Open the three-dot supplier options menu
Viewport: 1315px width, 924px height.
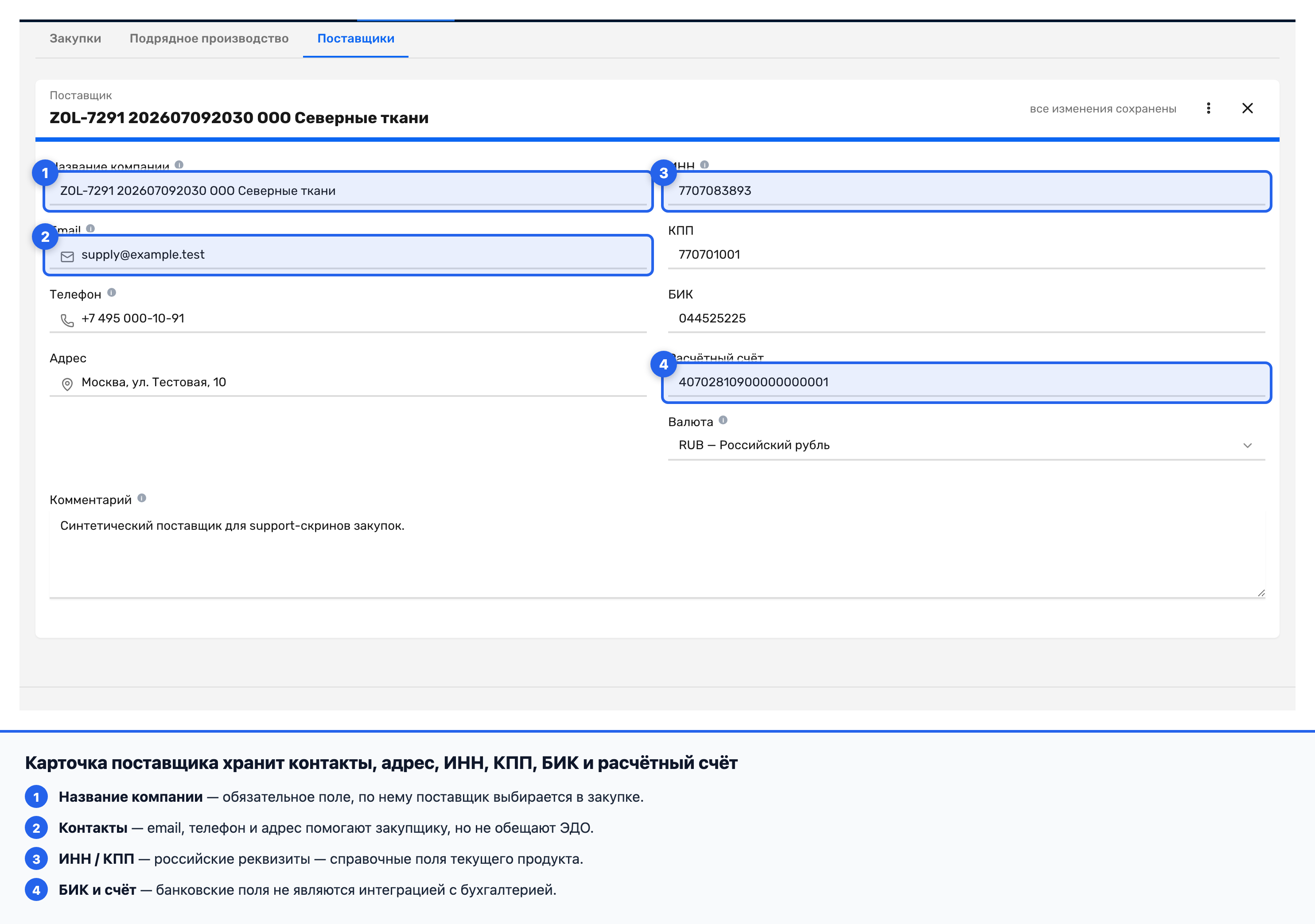1208,108
